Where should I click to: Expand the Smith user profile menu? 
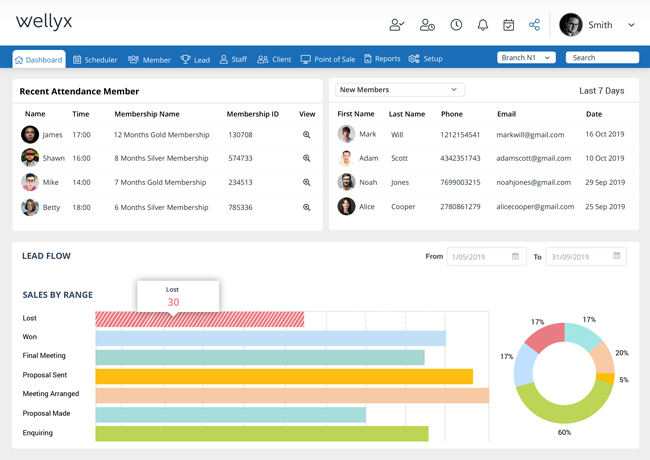point(631,25)
